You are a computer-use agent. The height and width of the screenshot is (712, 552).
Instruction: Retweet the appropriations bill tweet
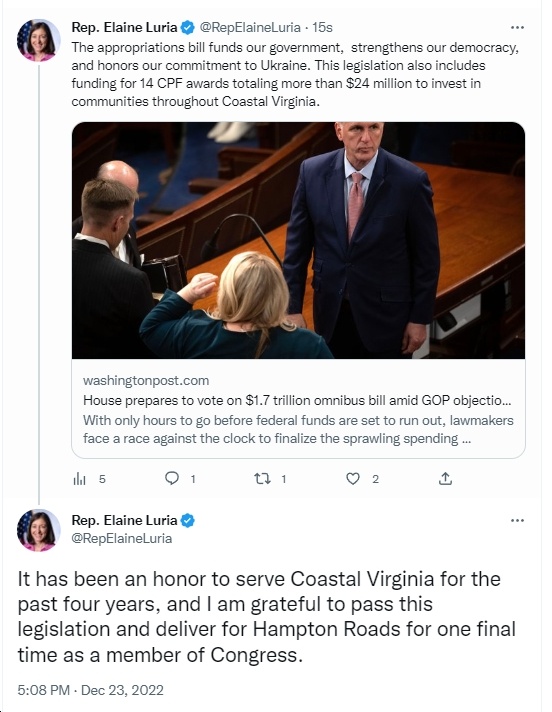[x=262, y=478]
